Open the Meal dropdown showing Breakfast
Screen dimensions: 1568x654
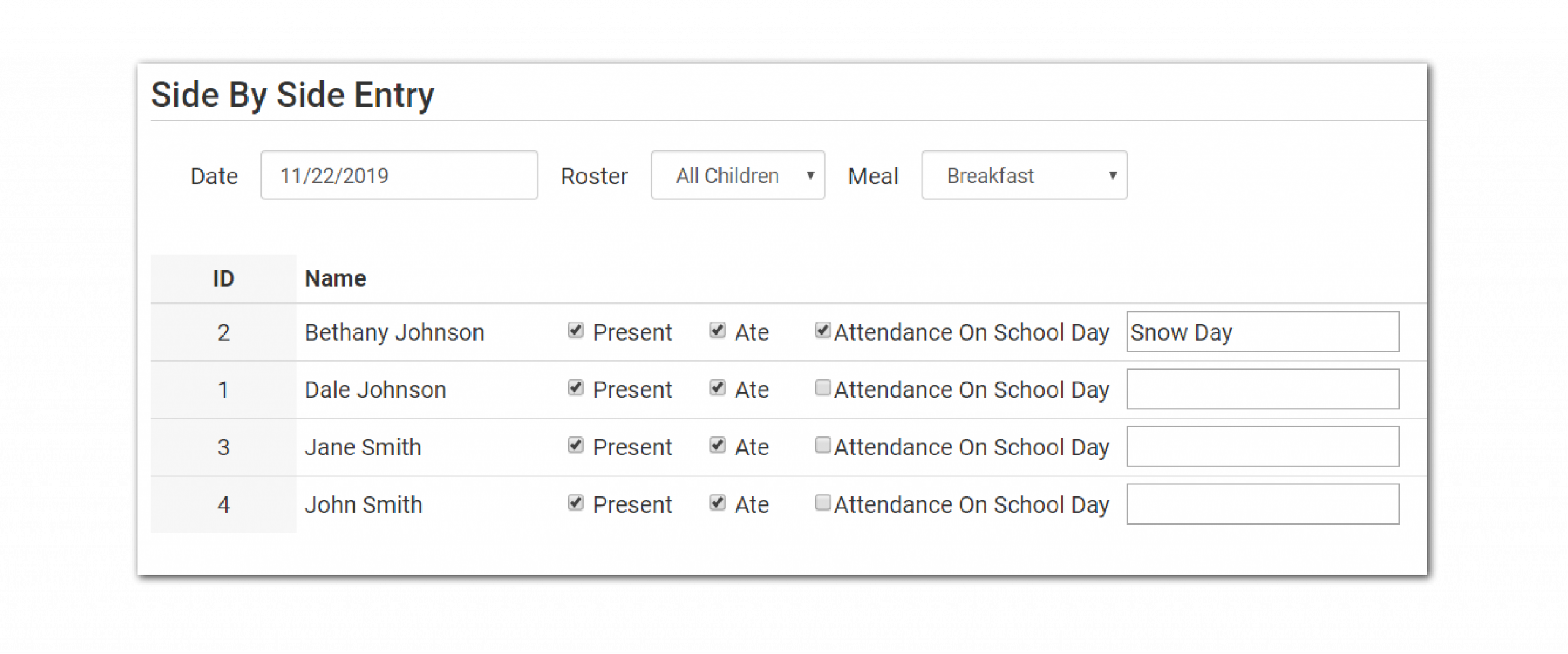point(1024,175)
